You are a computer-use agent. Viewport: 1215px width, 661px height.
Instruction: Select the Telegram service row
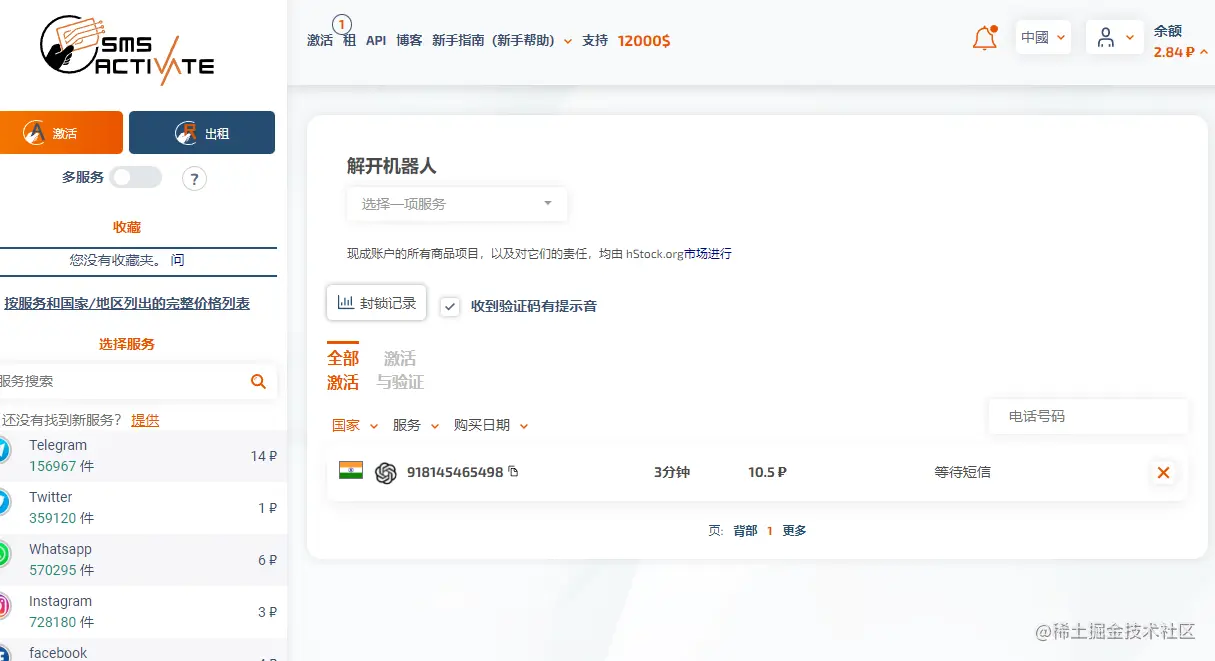pos(139,456)
